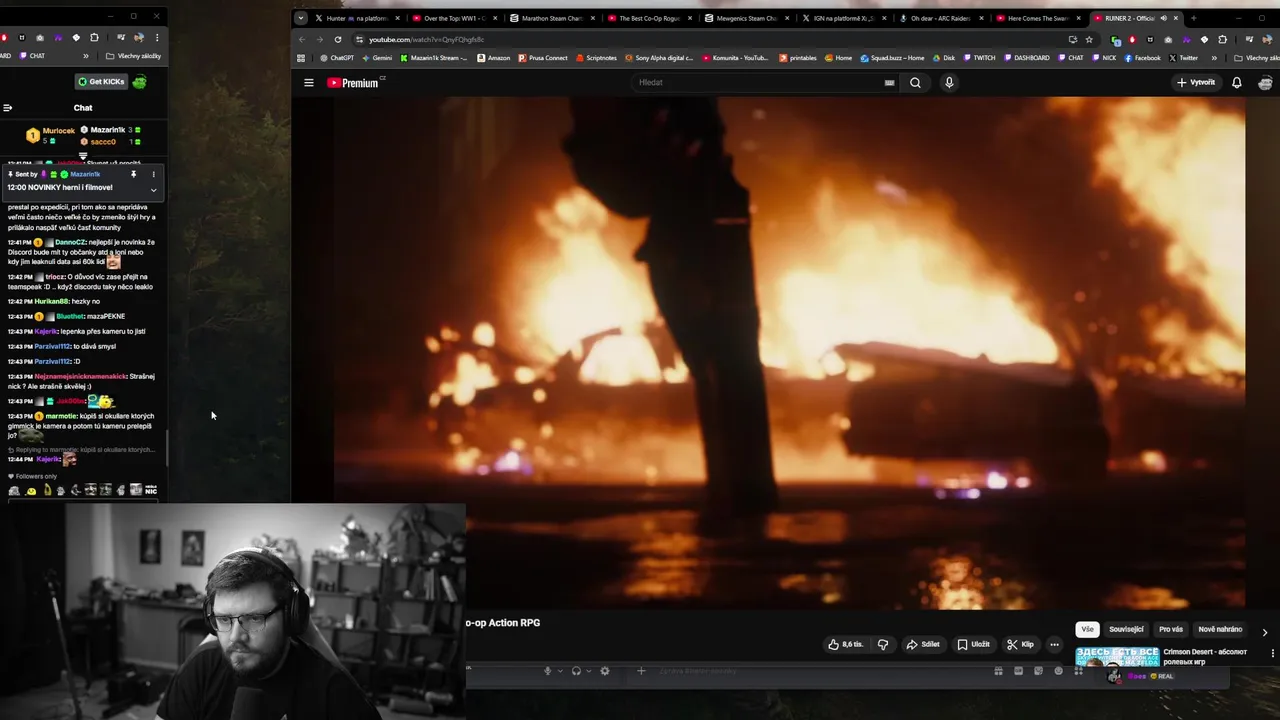Click chat username Hurikan88

pos(51,301)
